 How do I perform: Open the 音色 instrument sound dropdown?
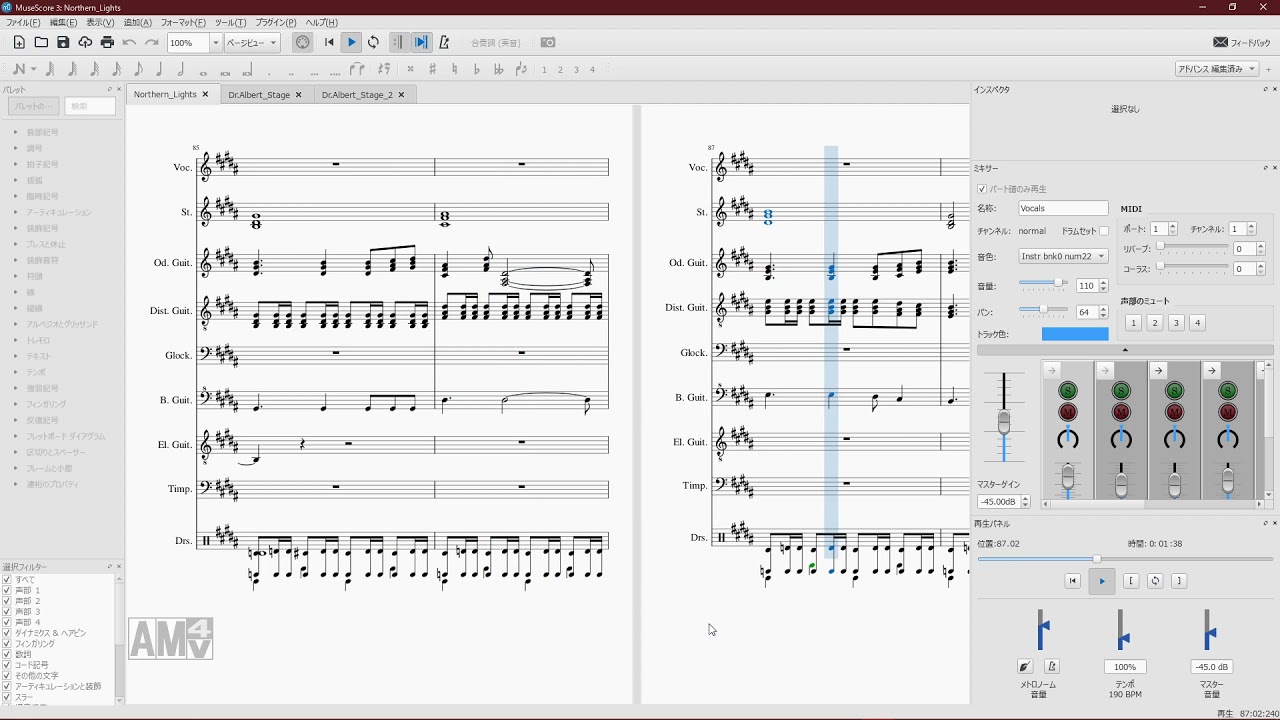coord(1063,256)
